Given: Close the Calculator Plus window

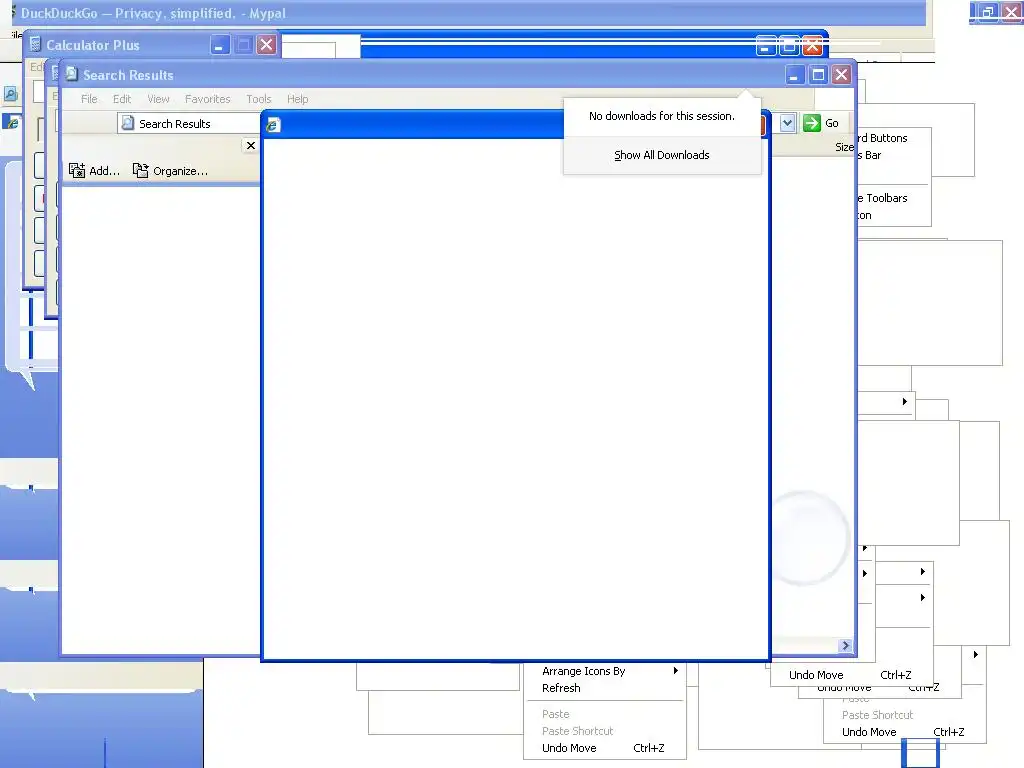Looking at the screenshot, I should [266, 44].
